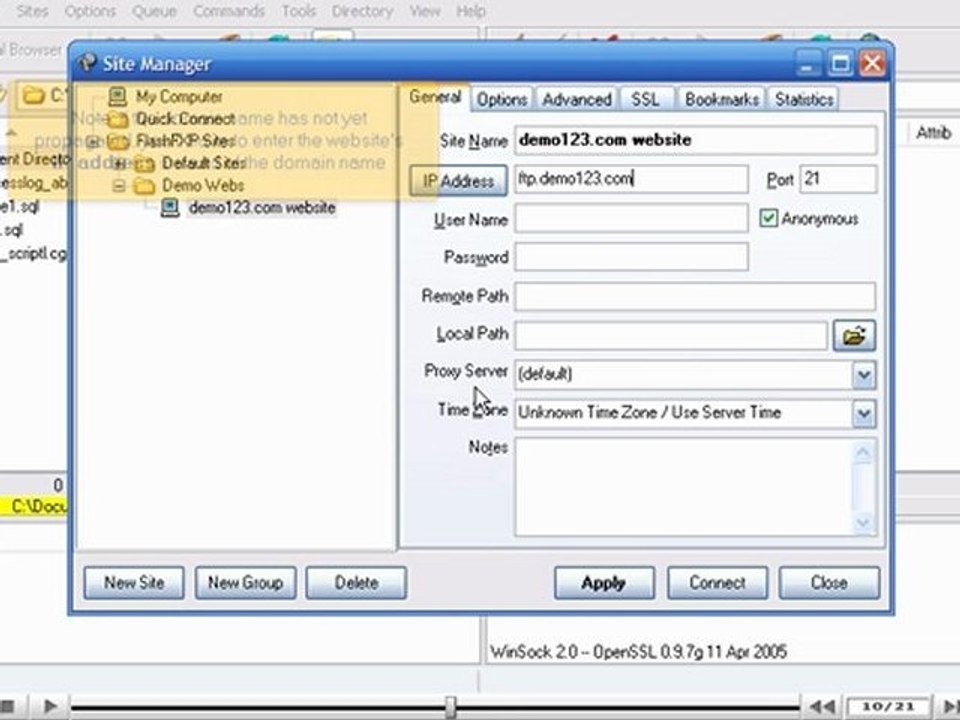Maximize the Site Manager window

point(840,63)
